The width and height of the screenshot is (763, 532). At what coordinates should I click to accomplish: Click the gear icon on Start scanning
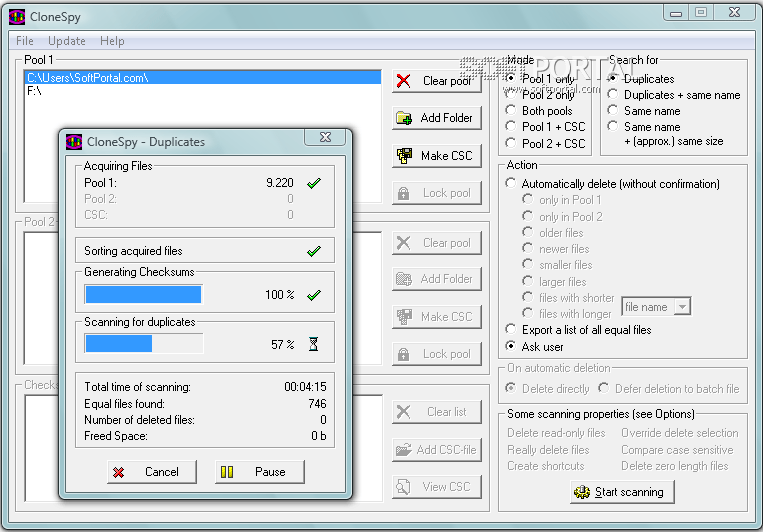pyautogui.click(x=582, y=492)
